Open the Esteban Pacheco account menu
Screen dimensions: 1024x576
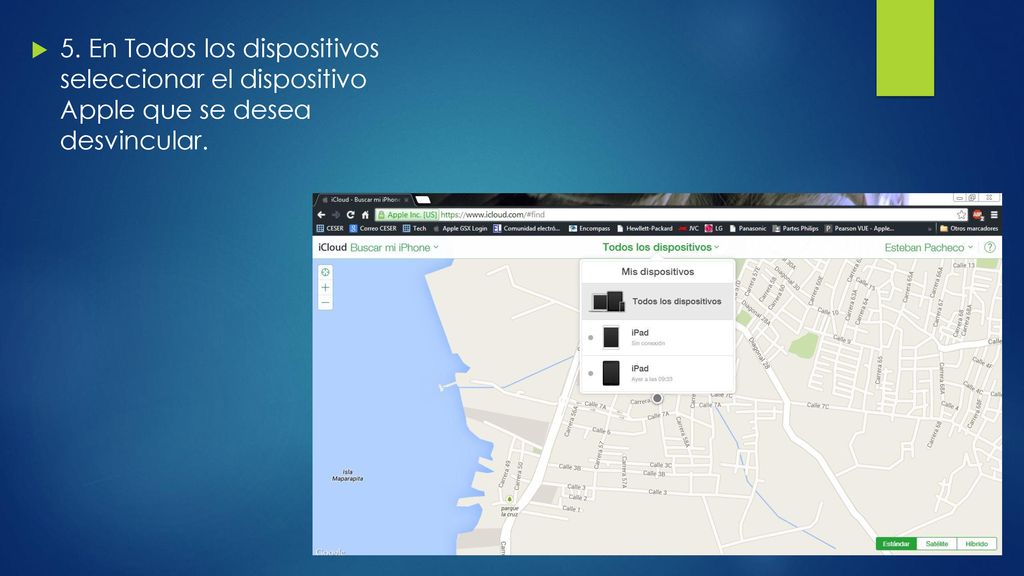tap(929, 248)
